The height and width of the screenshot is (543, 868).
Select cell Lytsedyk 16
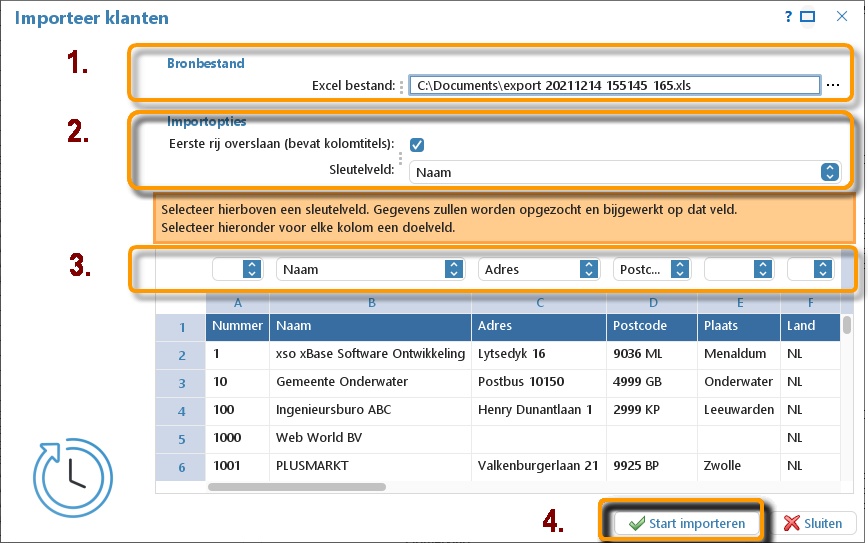click(539, 354)
